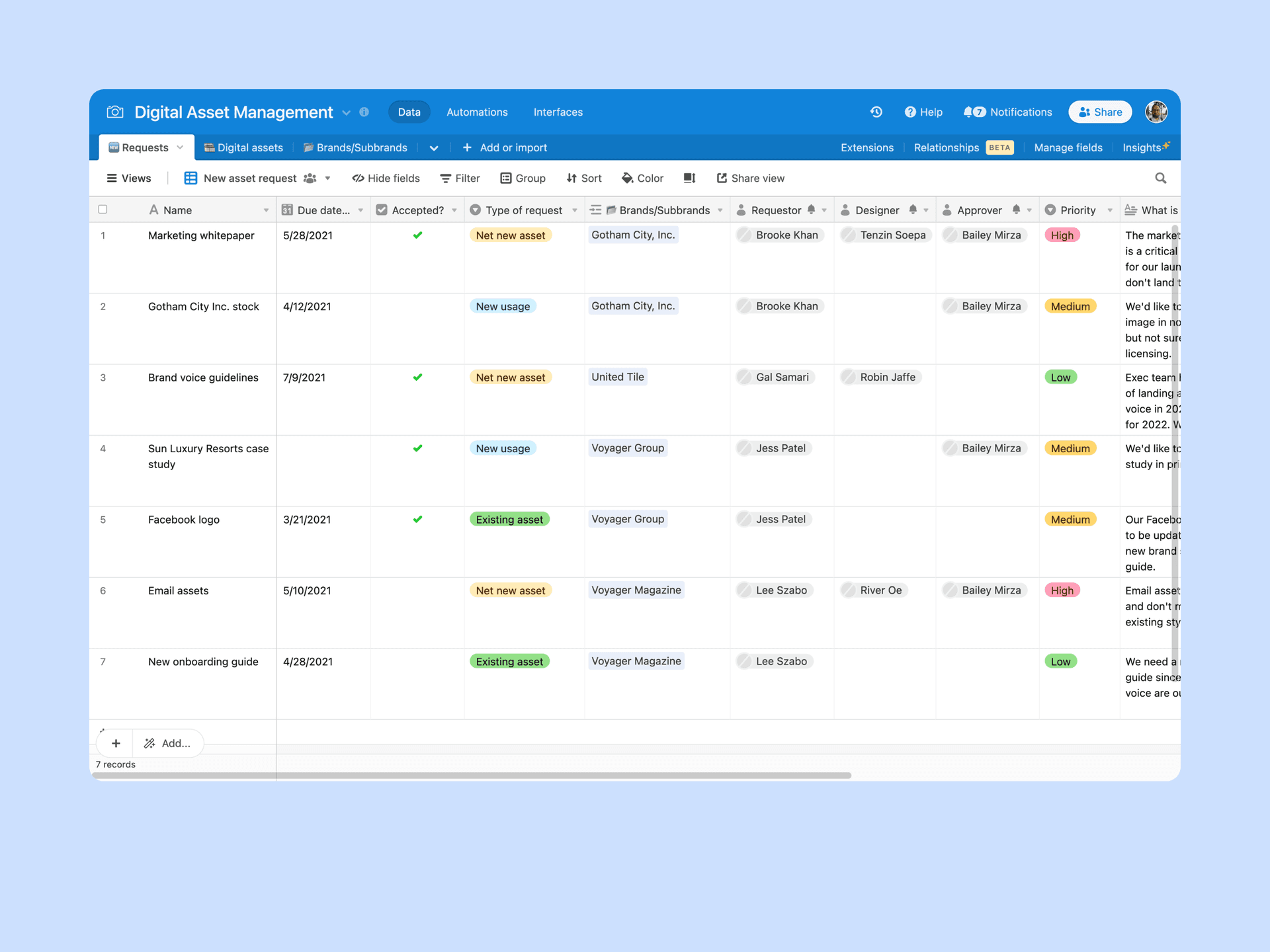Click the Help question mark icon
Screen dimensions: 1270x952
[x=910, y=112]
